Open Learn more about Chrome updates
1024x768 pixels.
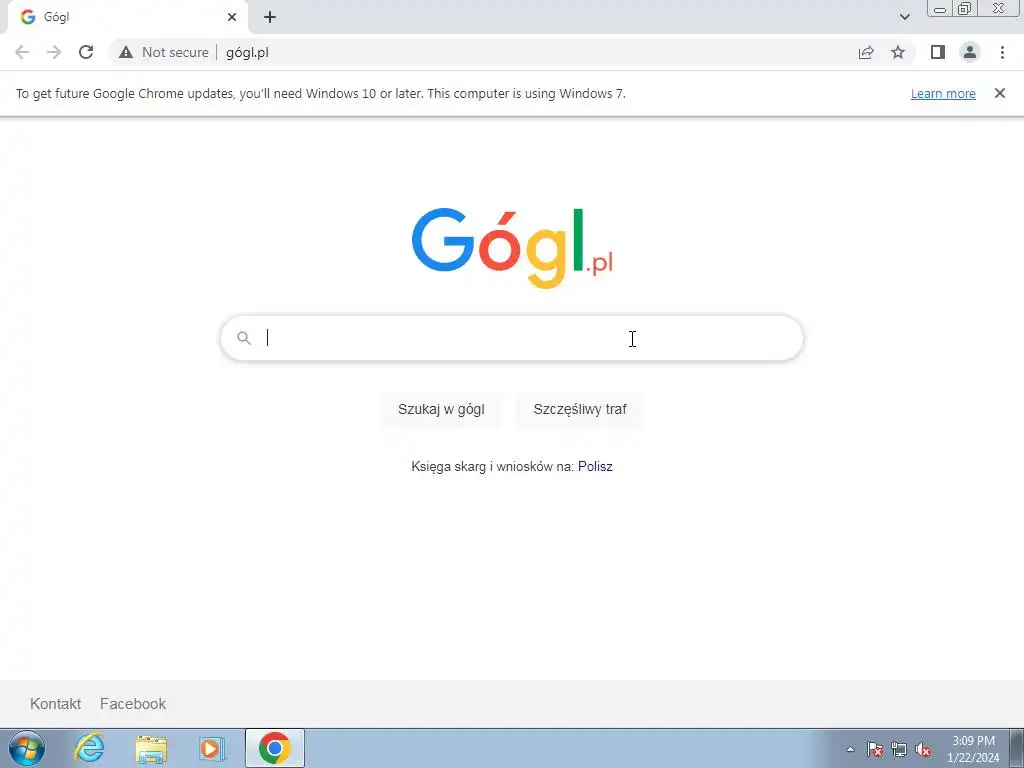click(x=943, y=93)
